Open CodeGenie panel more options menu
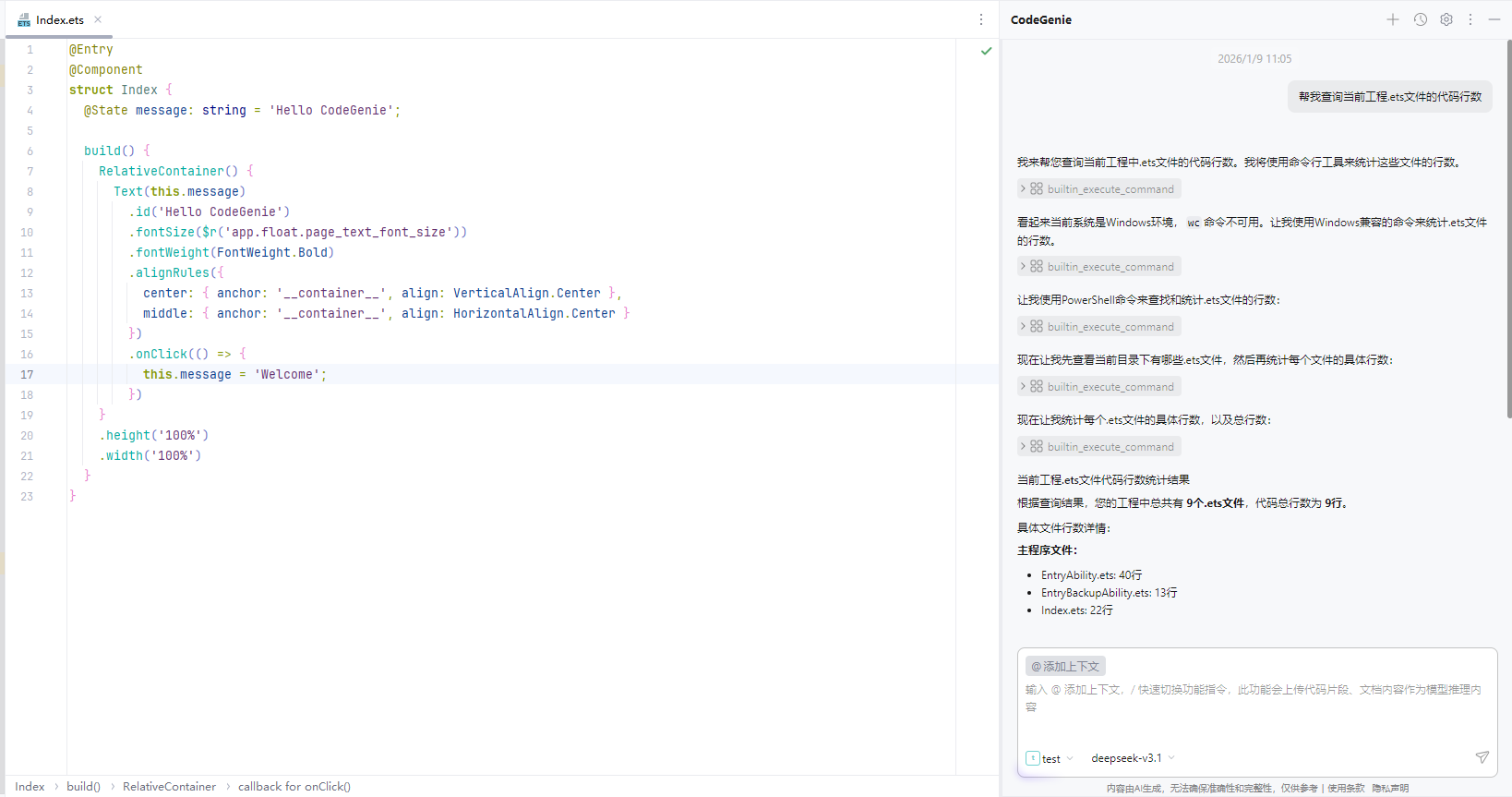 [x=1470, y=19]
